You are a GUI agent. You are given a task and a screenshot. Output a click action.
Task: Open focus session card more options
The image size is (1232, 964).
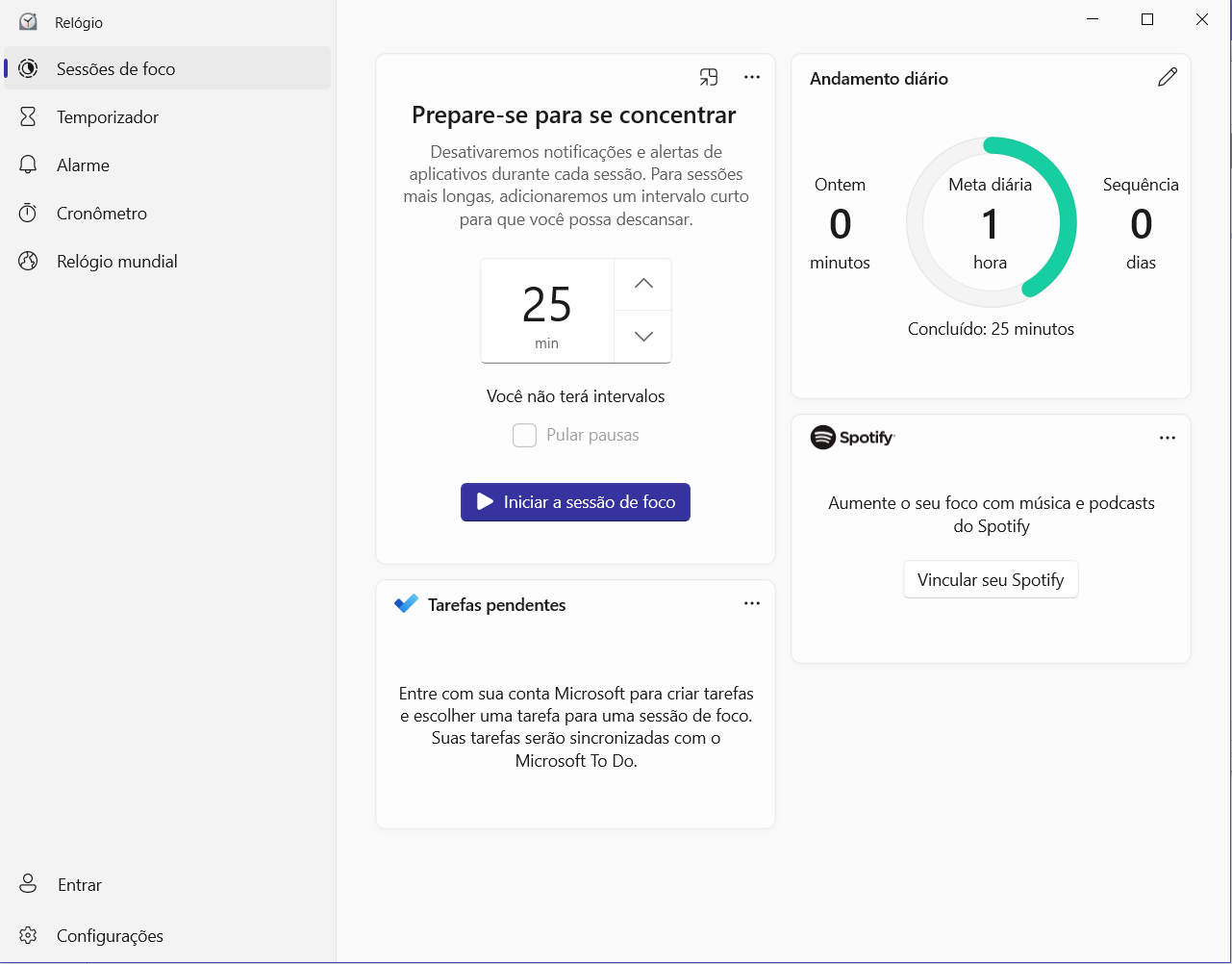pyautogui.click(x=752, y=78)
